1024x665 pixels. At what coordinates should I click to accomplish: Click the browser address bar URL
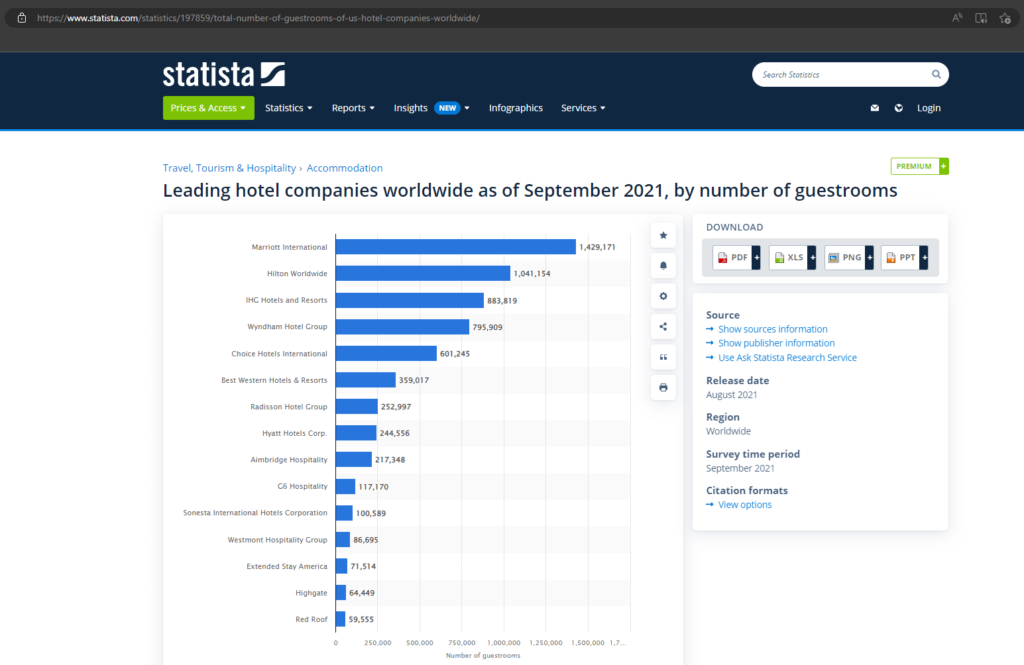pos(259,18)
